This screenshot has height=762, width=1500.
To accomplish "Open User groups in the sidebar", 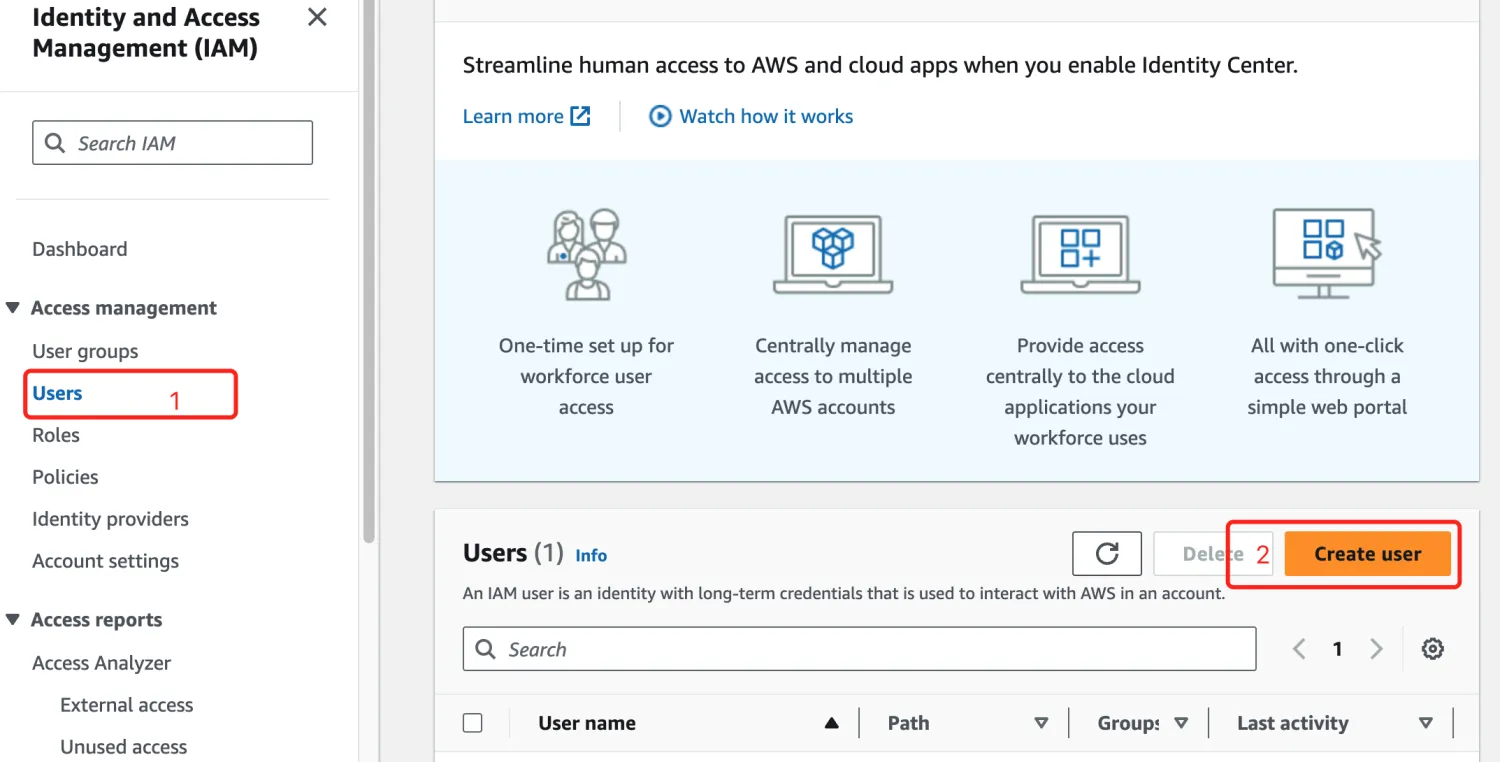I will (x=85, y=351).
